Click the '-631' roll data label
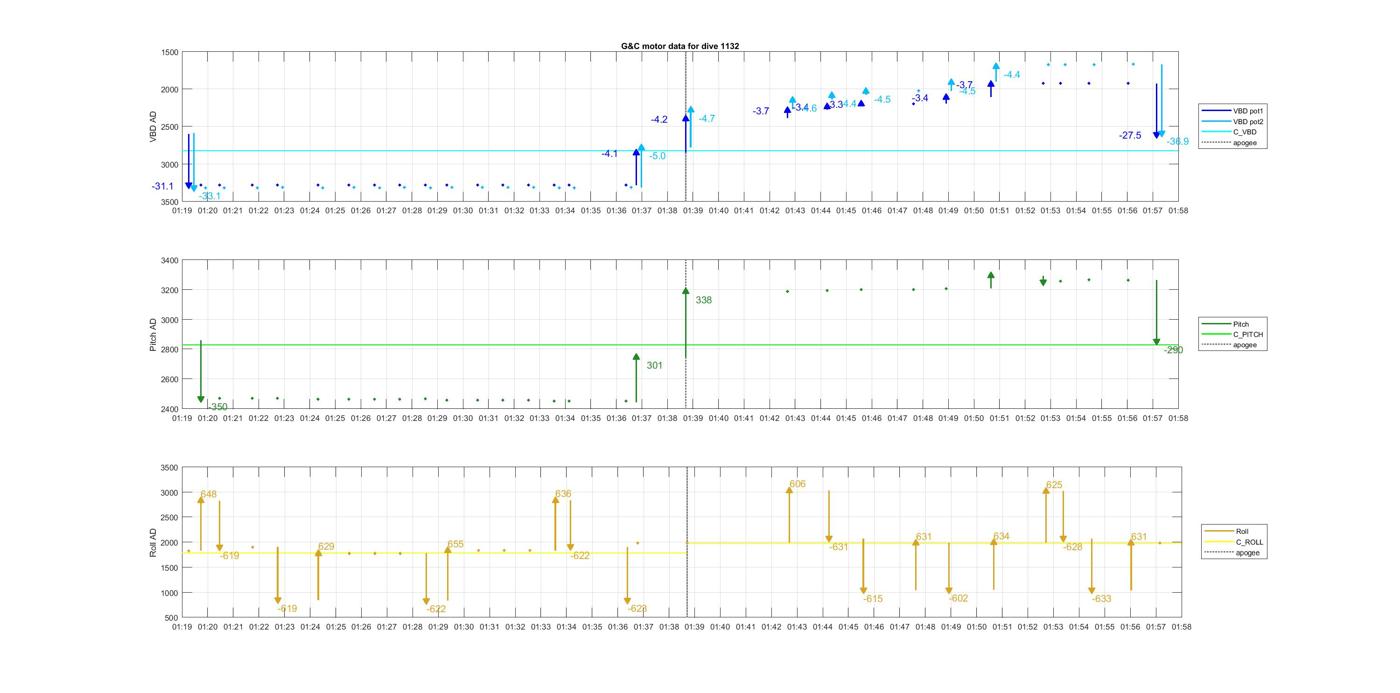This screenshot has width=1400, height=693. [x=838, y=547]
